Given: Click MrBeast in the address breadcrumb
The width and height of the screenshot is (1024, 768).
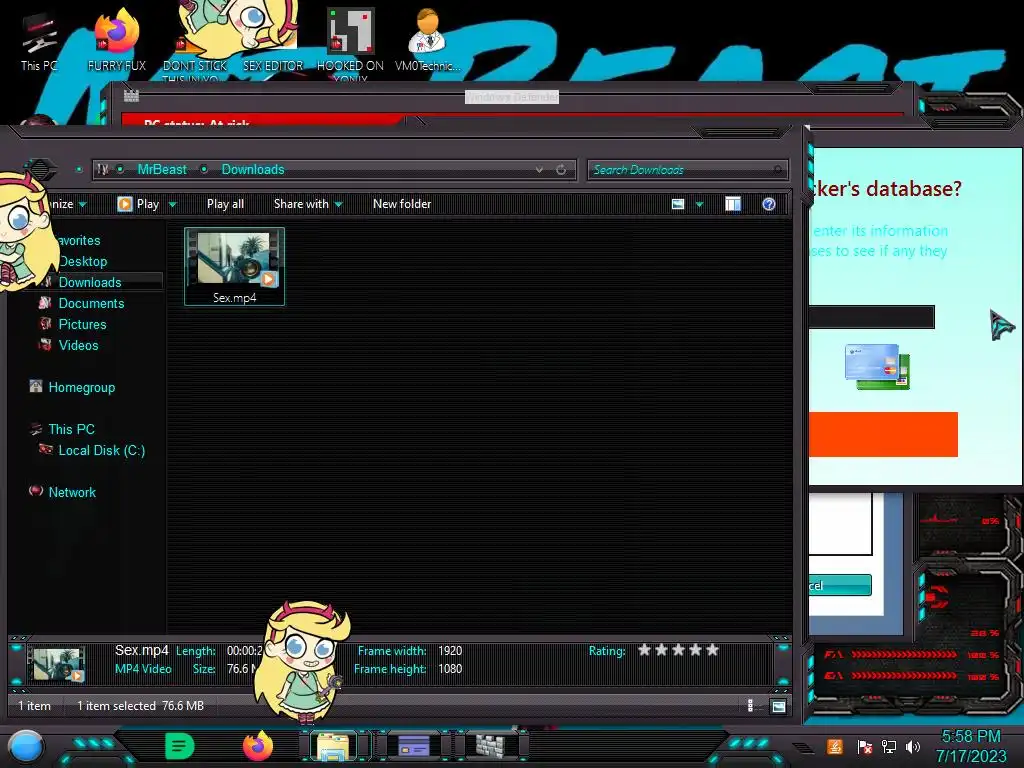Looking at the screenshot, I should tap(162, 169).
